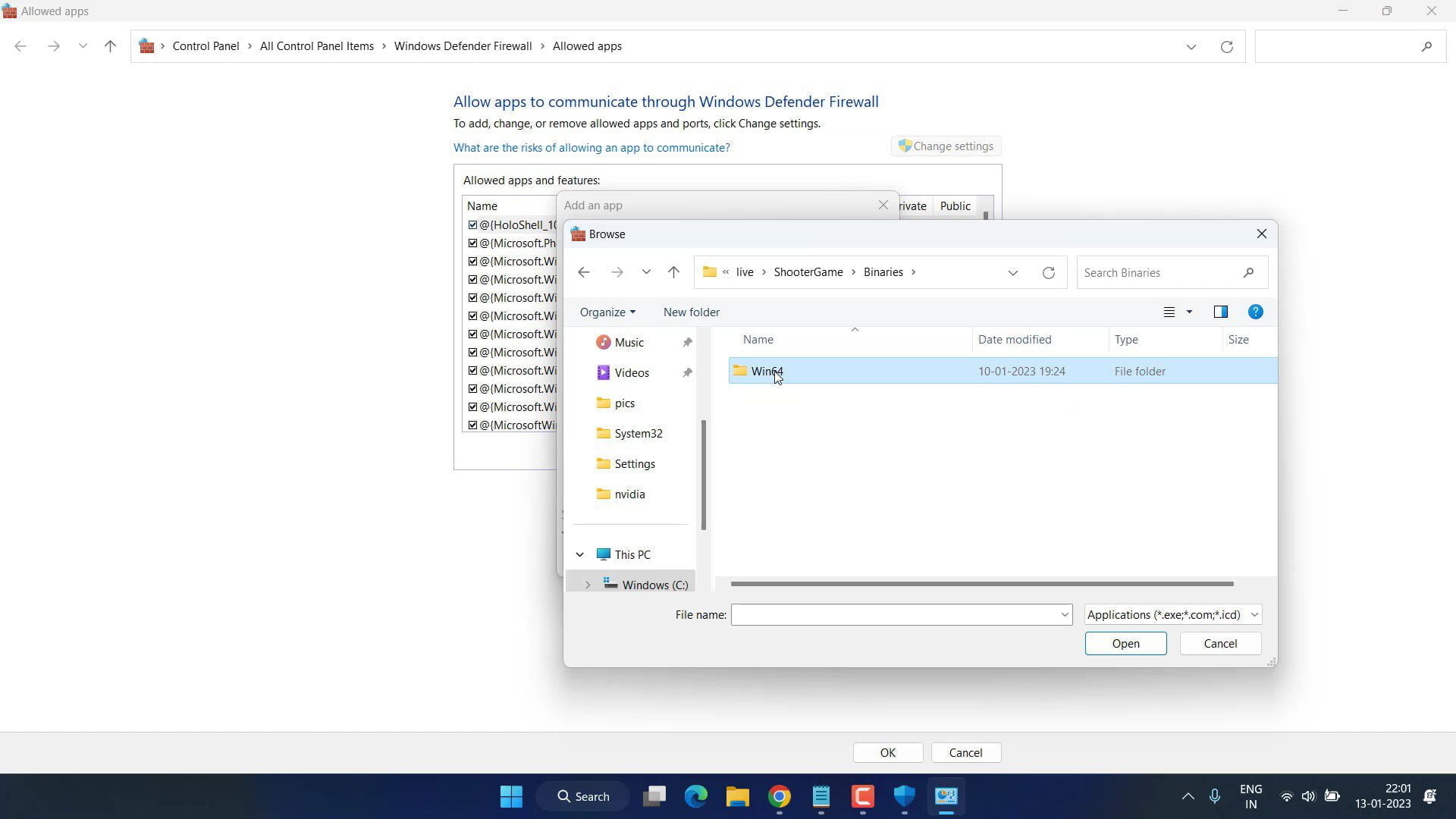Open the pics folder in sidebar
Screen dimensions: 1456x819
pos(625,403)
